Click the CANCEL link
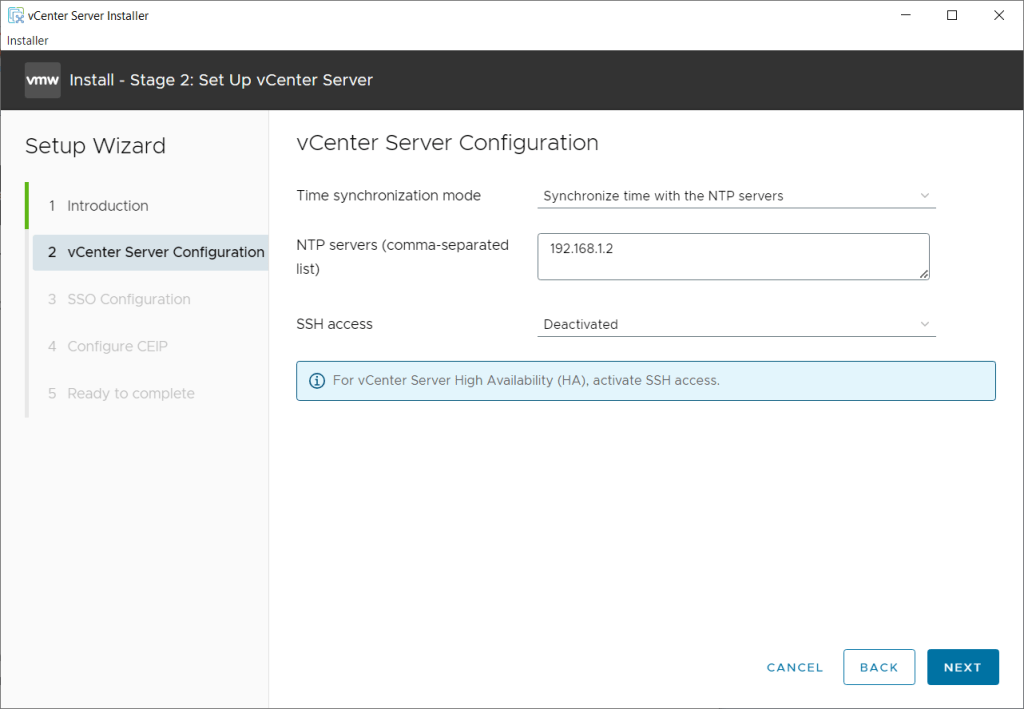 [794, 667]
